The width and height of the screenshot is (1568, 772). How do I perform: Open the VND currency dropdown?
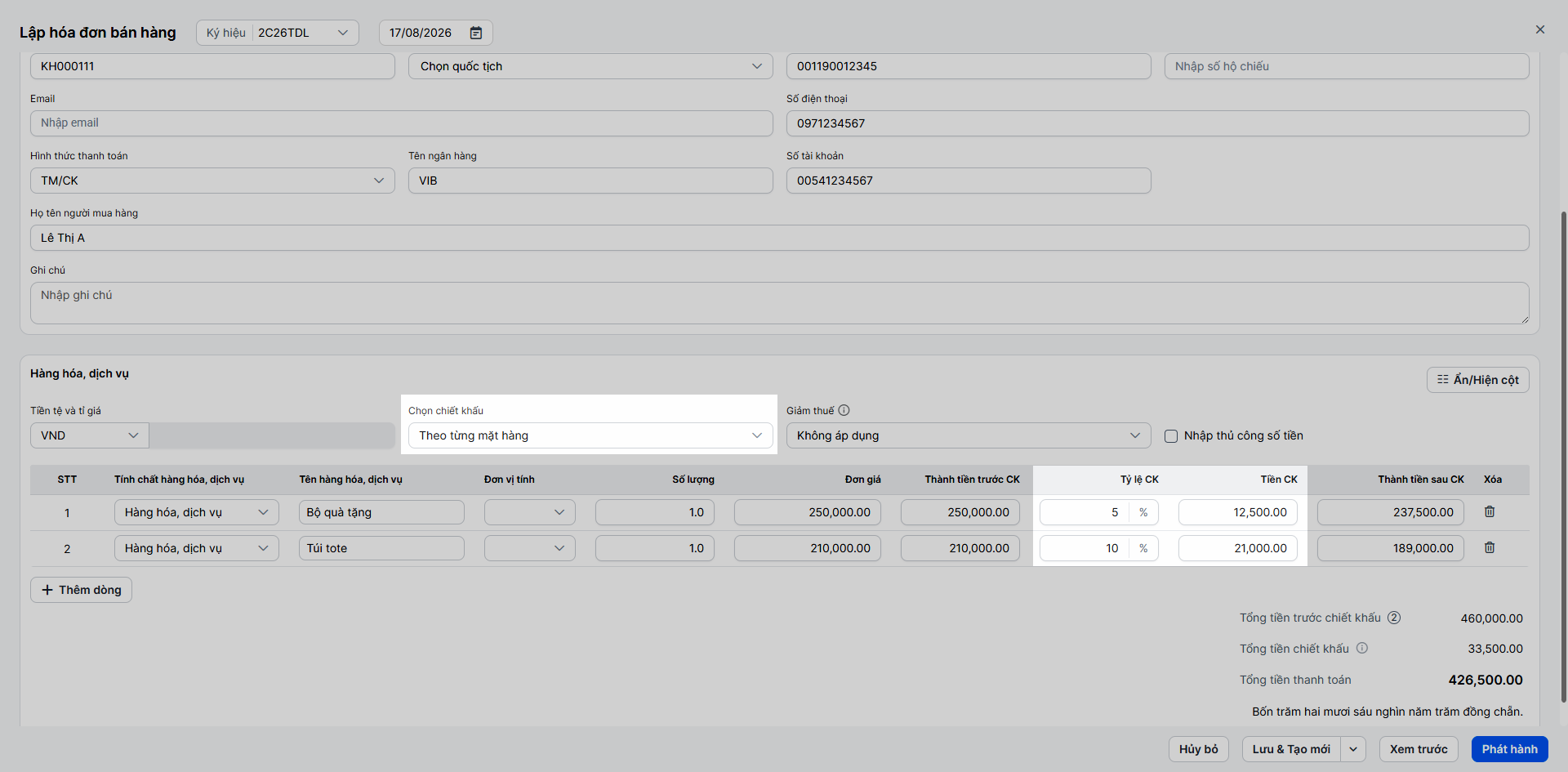[x=90, y=435]
